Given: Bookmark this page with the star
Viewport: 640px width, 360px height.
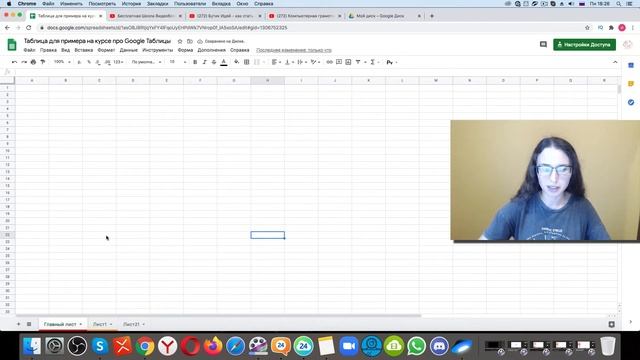Looking at the screenshot, I should click(x=587, y=28).
